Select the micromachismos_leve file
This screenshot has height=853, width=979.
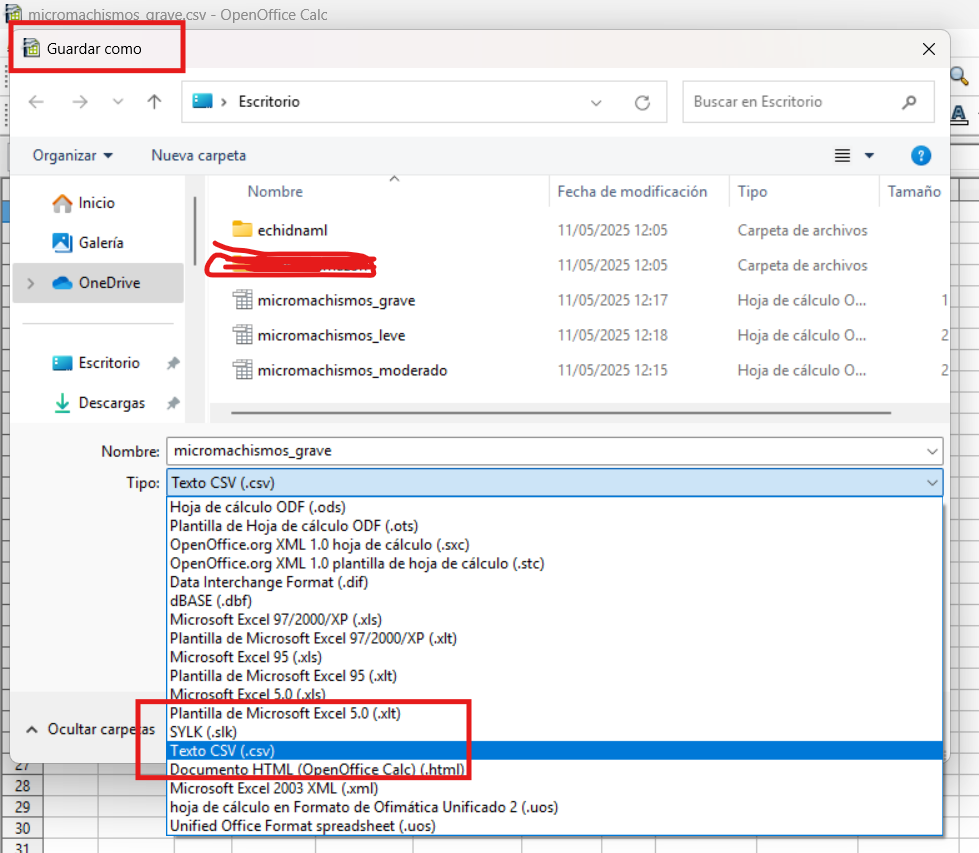tap(331, 335)
